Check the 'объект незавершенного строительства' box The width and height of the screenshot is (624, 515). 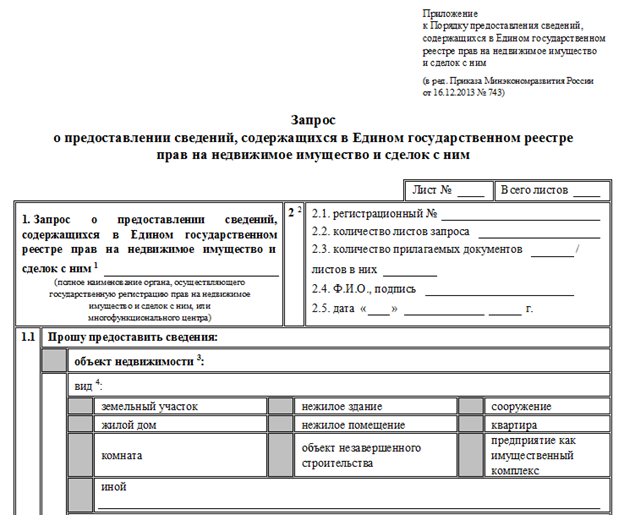[281, 455]
